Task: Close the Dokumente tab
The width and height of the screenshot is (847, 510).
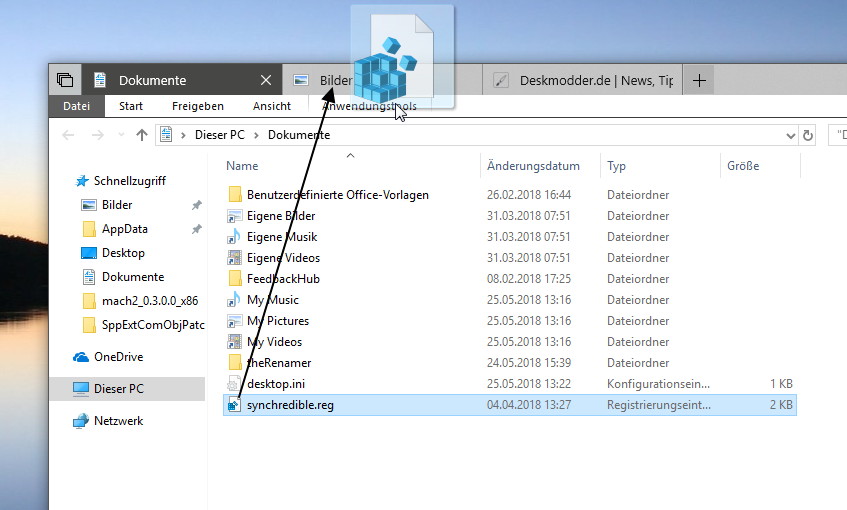Action: 266,80
